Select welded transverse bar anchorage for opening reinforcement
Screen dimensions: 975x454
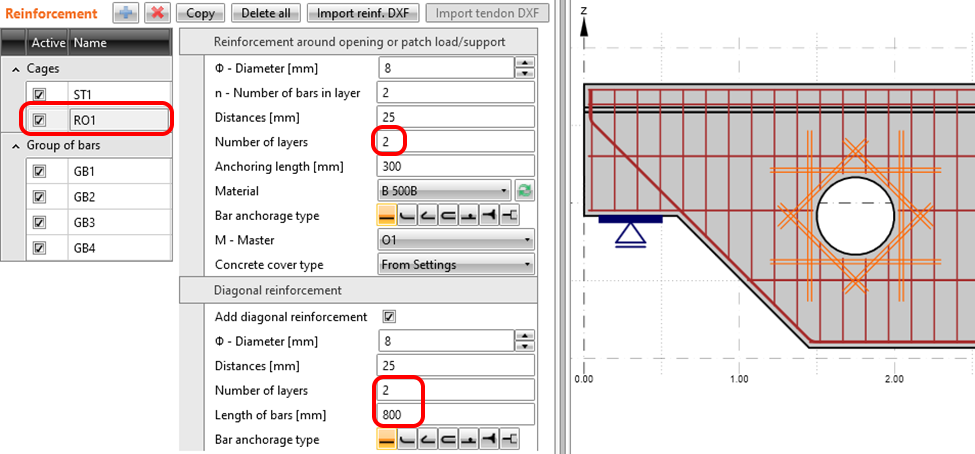(469, 216)
